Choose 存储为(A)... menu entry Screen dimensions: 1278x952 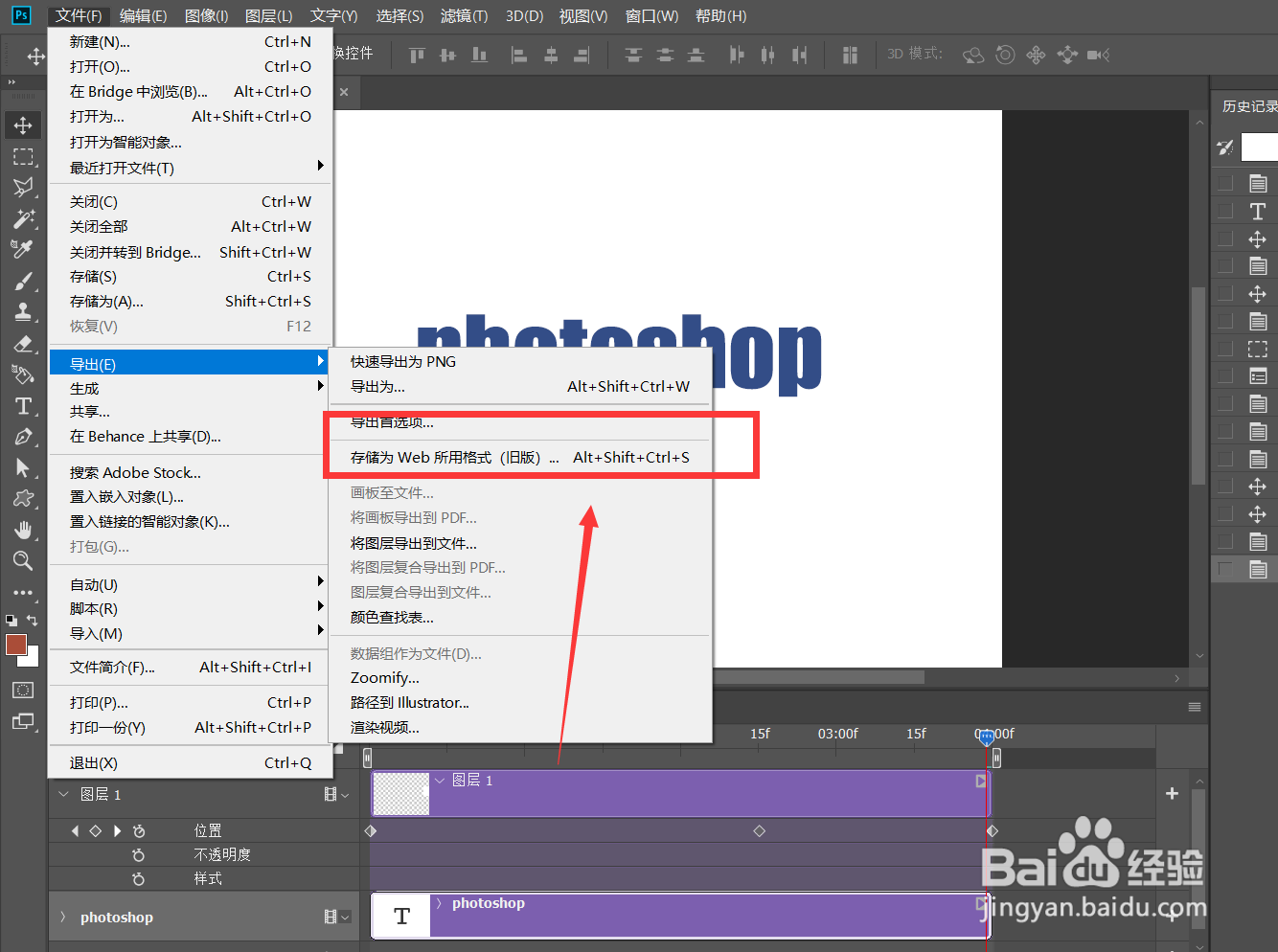pos(190,302)
